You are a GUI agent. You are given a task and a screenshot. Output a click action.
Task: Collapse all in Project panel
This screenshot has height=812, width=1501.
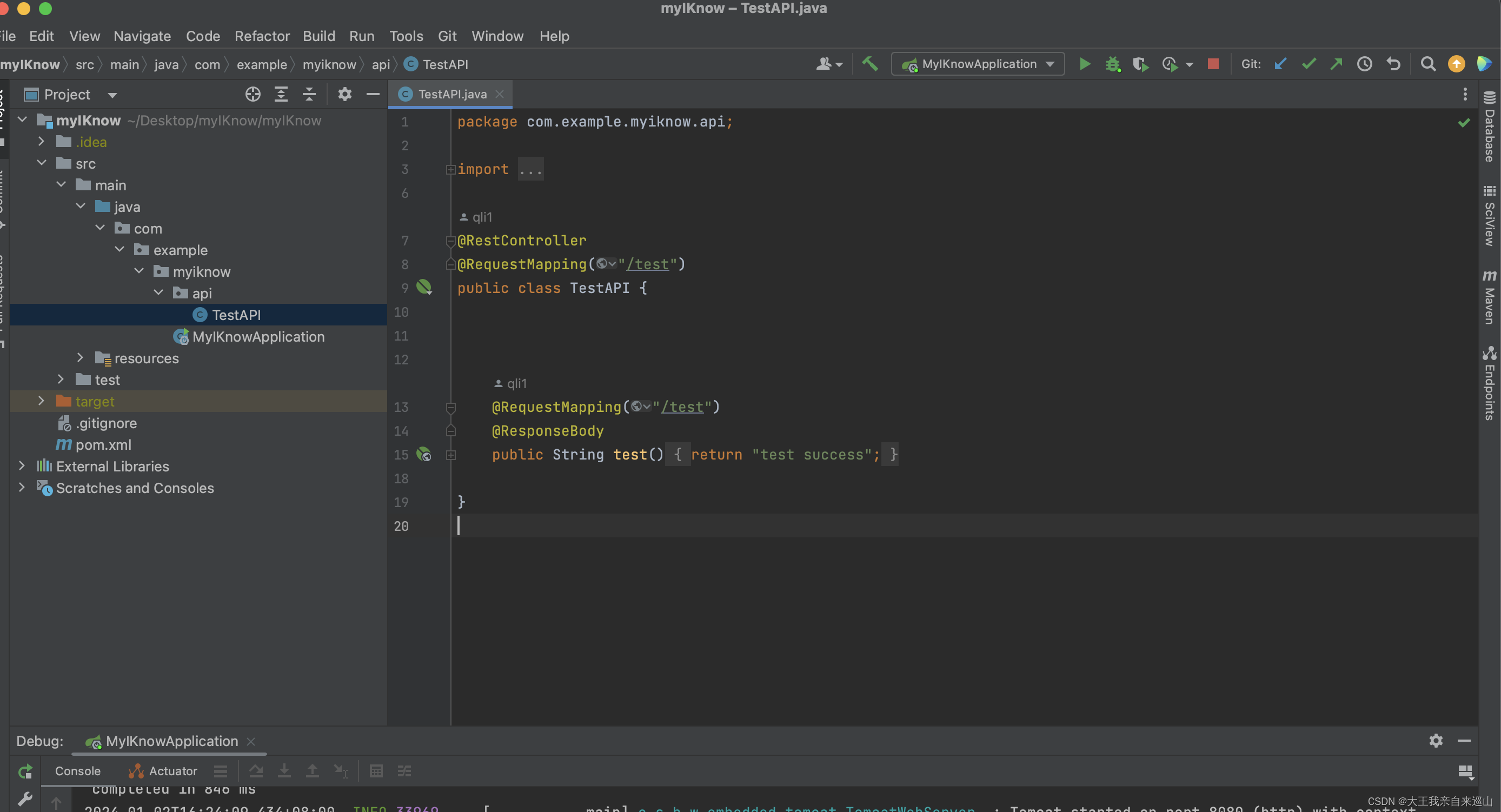309,95
